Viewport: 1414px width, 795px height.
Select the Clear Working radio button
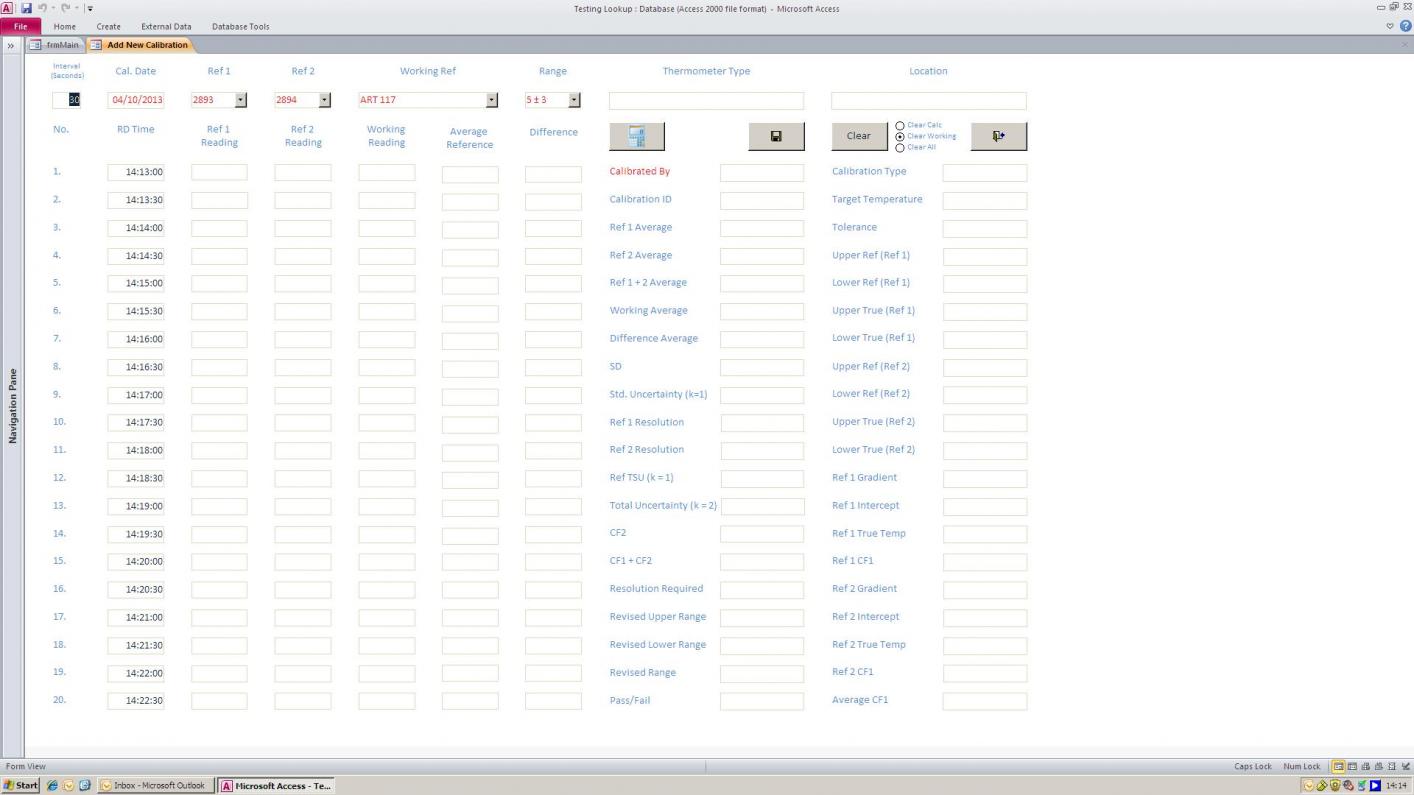[900, 136]
